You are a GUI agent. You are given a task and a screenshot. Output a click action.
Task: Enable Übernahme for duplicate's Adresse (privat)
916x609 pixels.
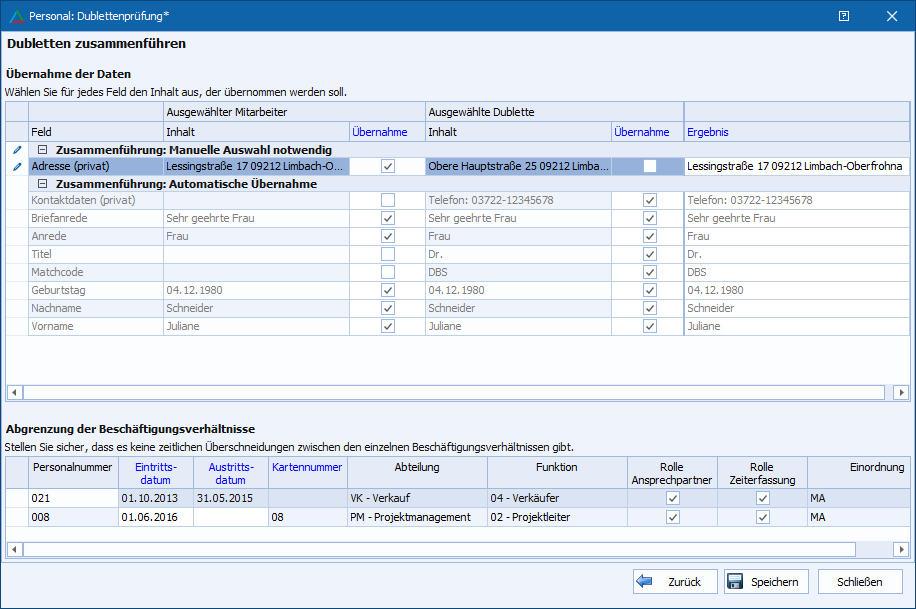pyautogui.click(x=650, y=166)
